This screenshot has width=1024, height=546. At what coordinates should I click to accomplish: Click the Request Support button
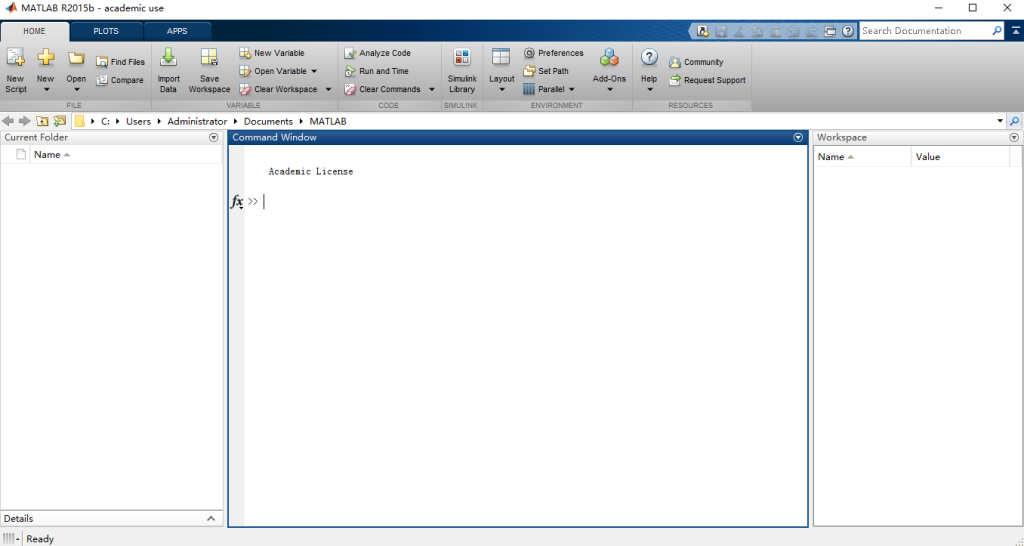click(707, 80)
